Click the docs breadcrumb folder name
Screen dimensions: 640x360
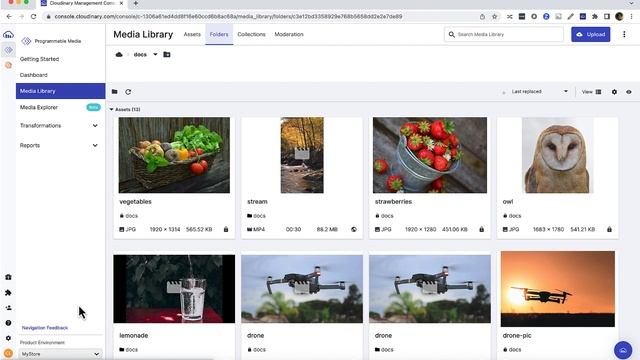click(x=140, y=54)
